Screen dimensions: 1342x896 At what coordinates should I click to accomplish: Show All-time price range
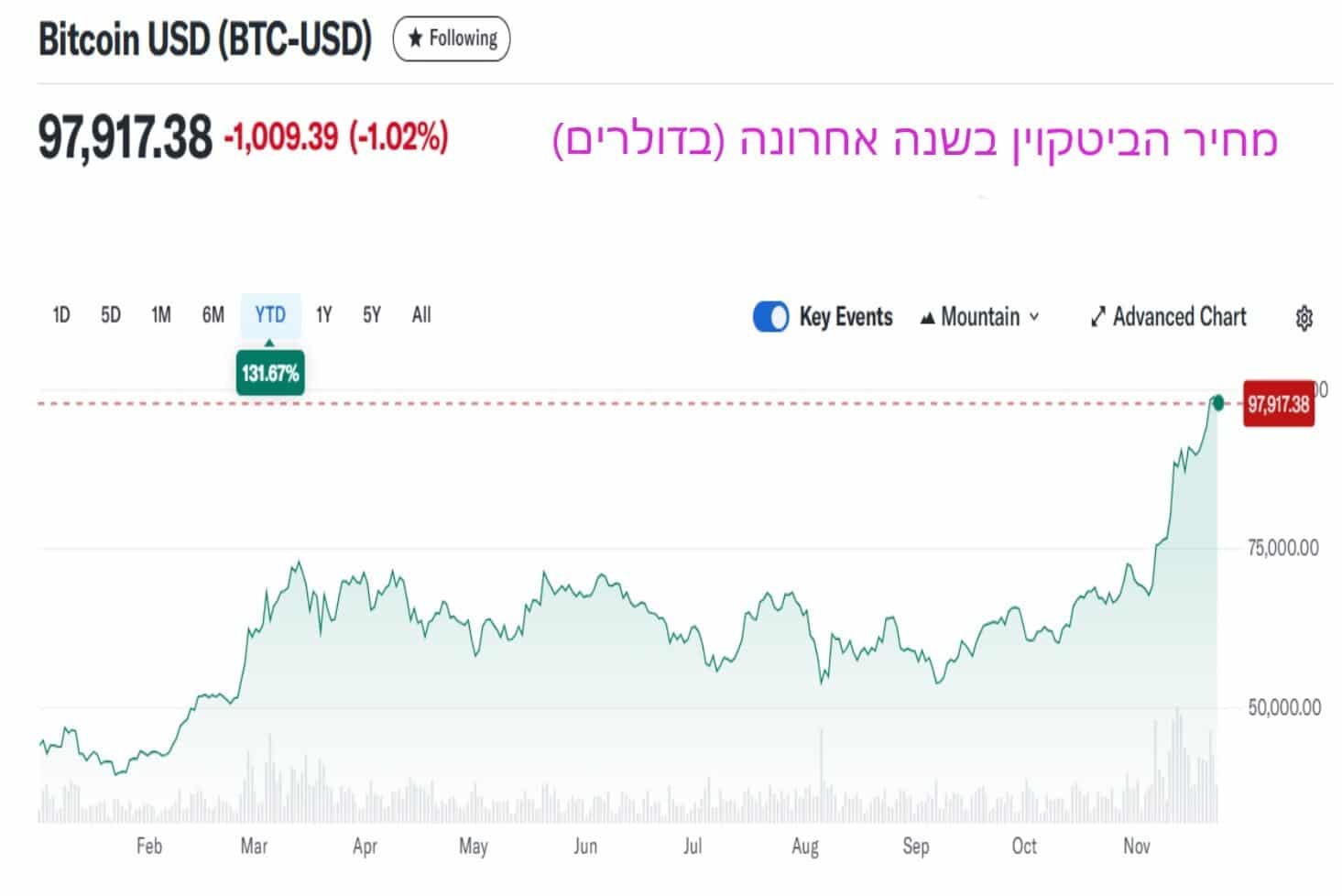click(x=421, y=315)
